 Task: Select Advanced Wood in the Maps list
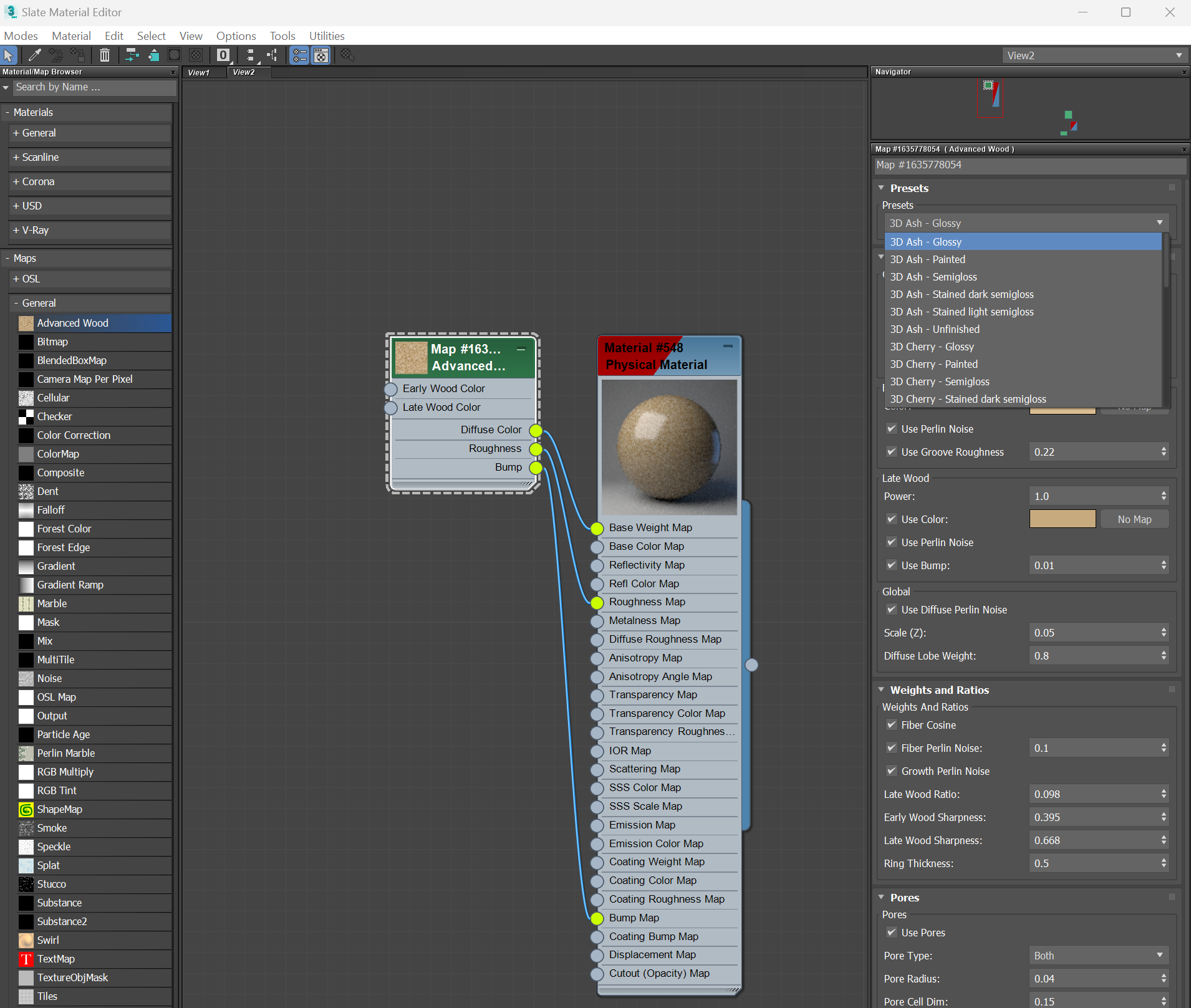72,323
